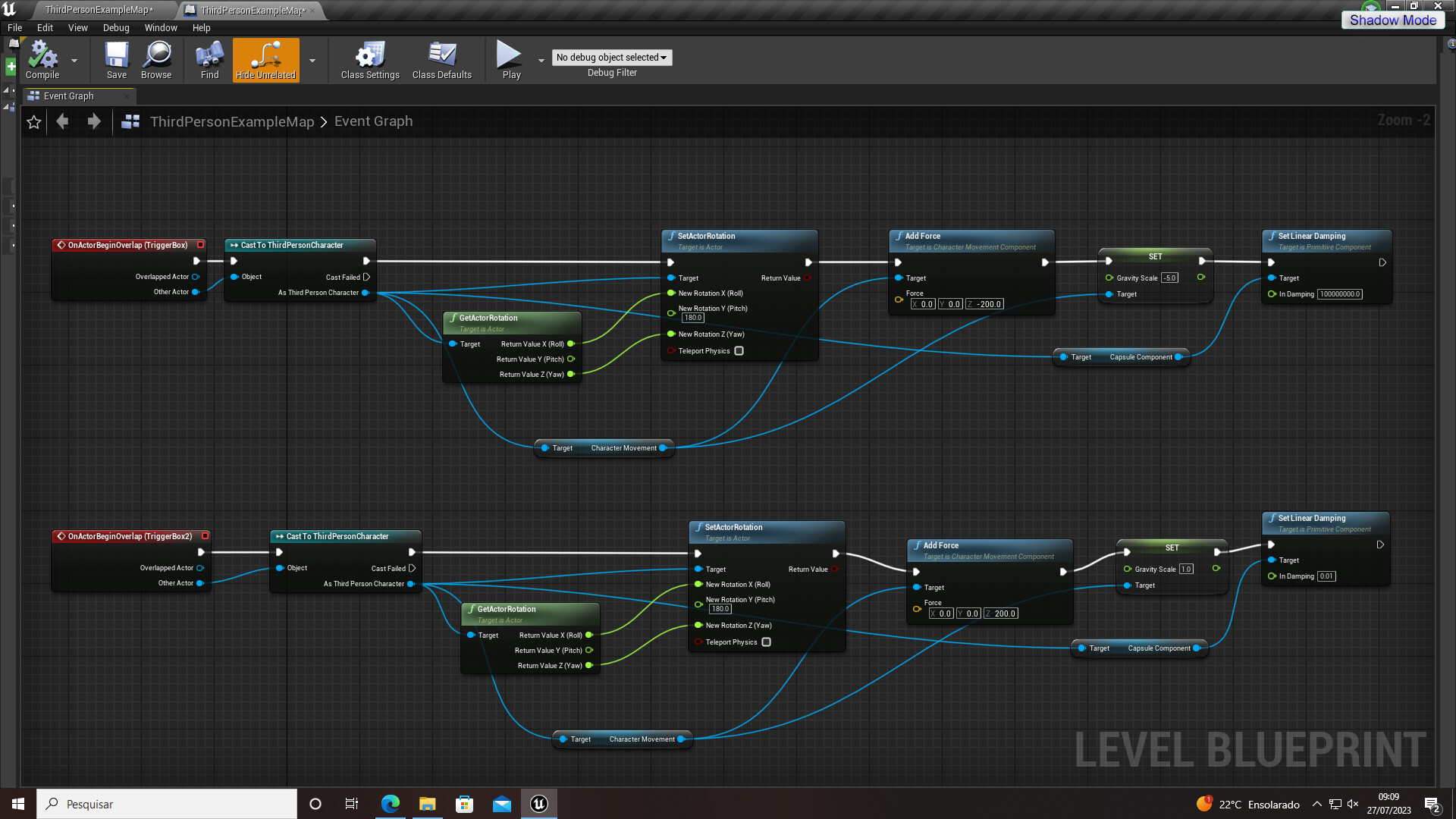
Task: Toggle Teleport Physics checkbox on upper SetActorRotation
Action: [739, 351]
